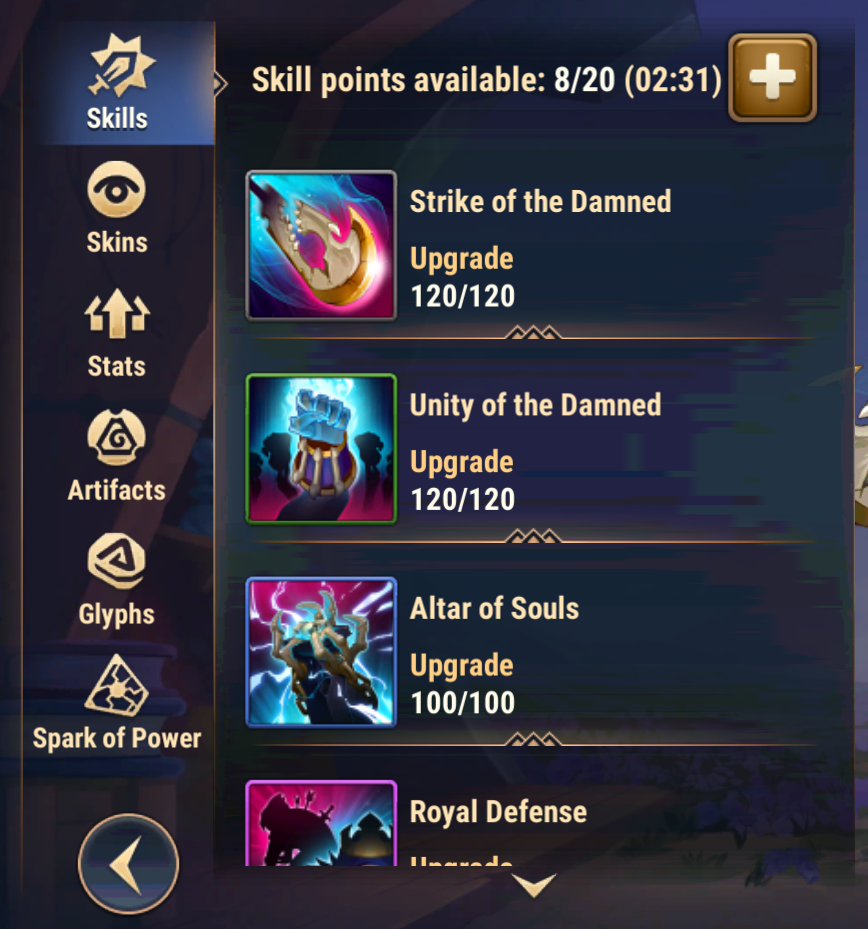Image resolution: width=868 pixels, height=929 pixels.
Task: Select the Glyphs icon
Action: click(117, 561)
